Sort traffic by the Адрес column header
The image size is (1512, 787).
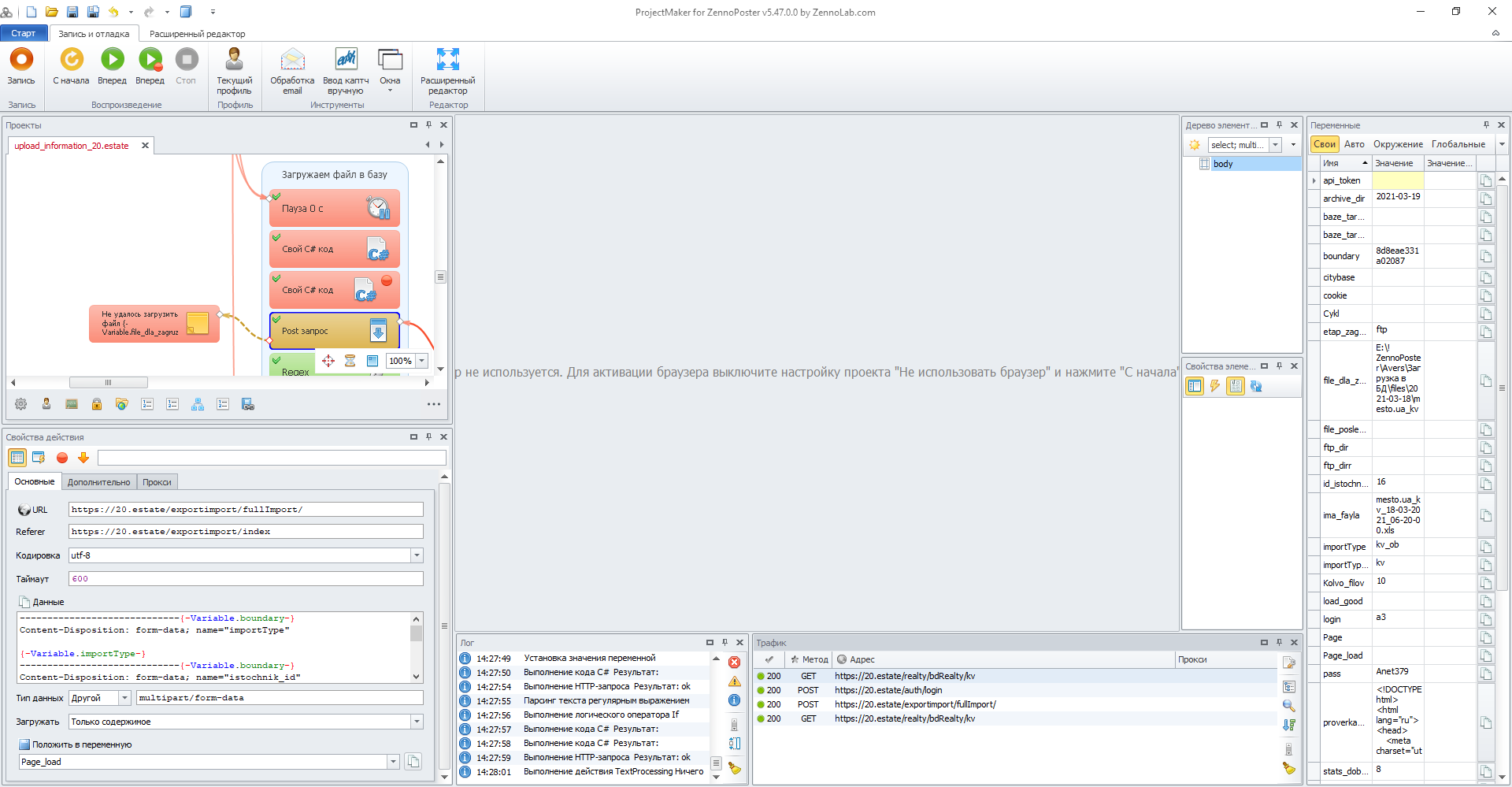coord(1004,659)
